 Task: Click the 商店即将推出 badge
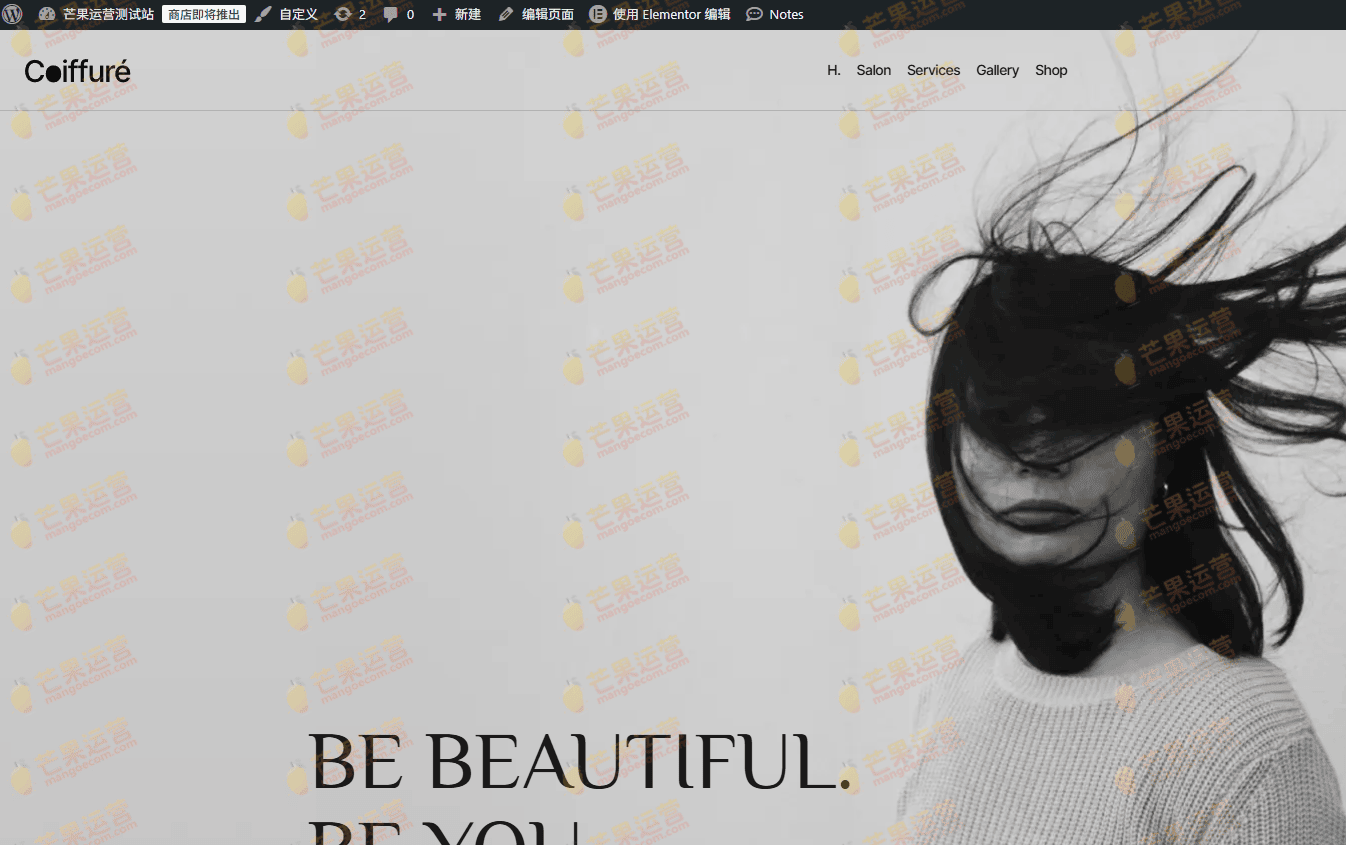[x=204, y=15]
